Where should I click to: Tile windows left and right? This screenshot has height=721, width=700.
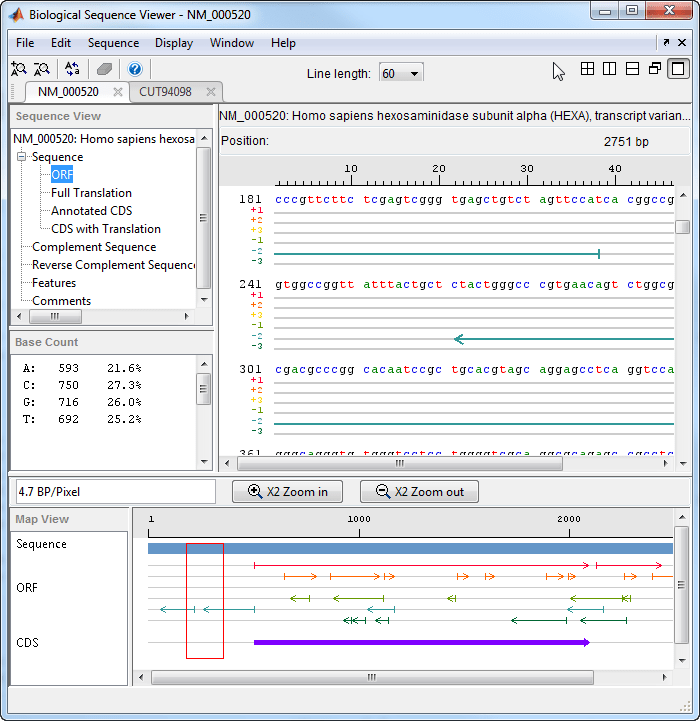point(609,69)
